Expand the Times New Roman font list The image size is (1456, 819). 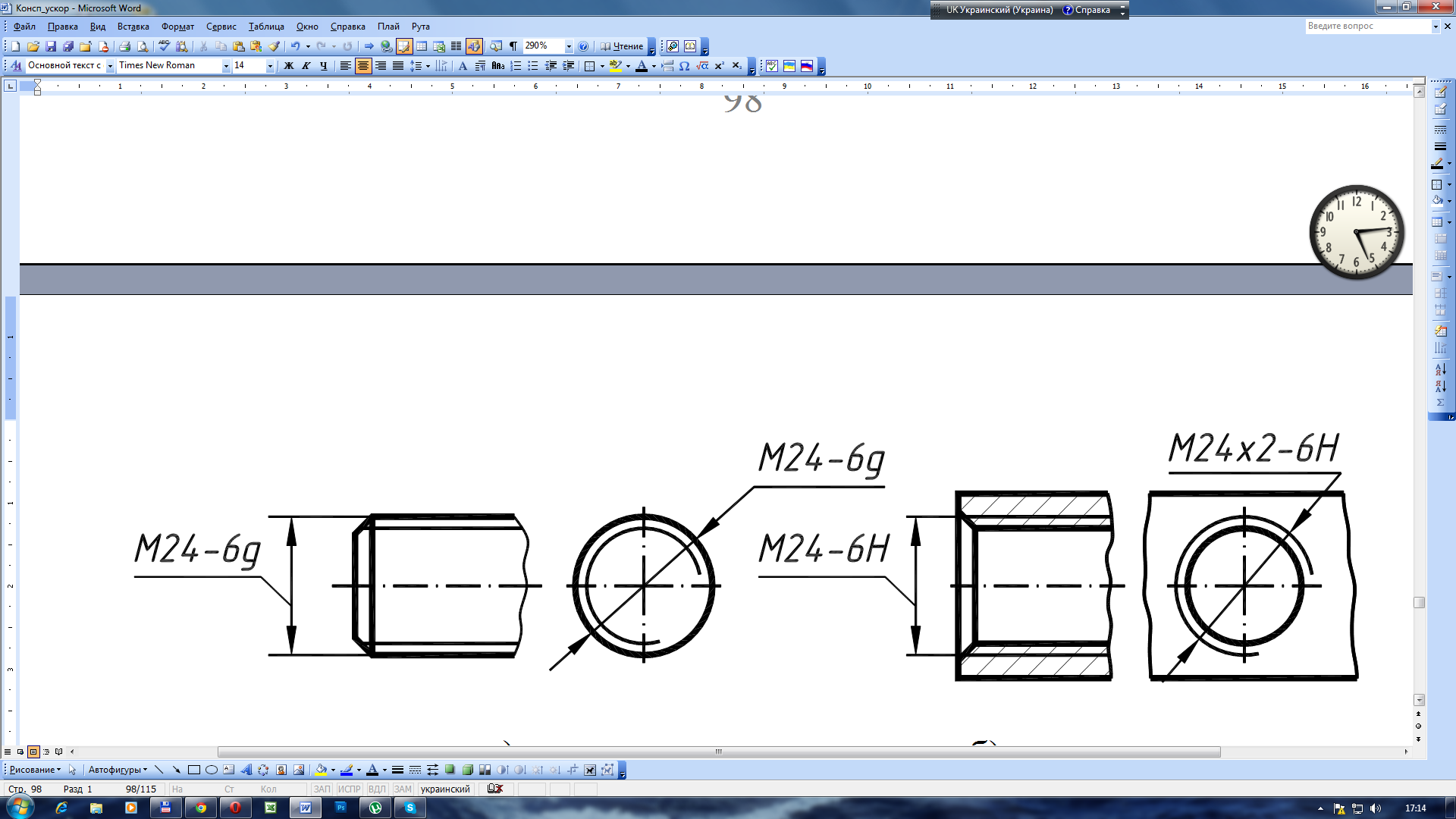[225, 66]
